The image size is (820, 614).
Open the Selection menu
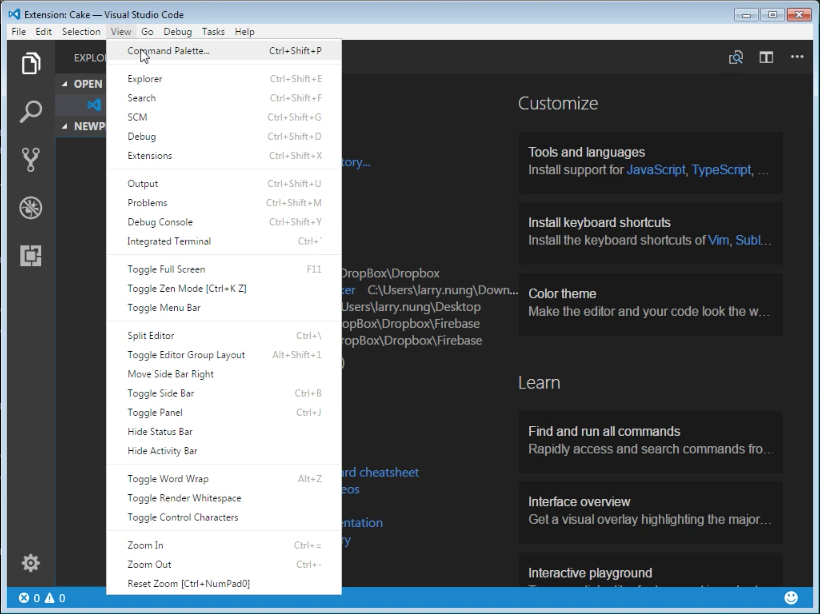(81, 31)
